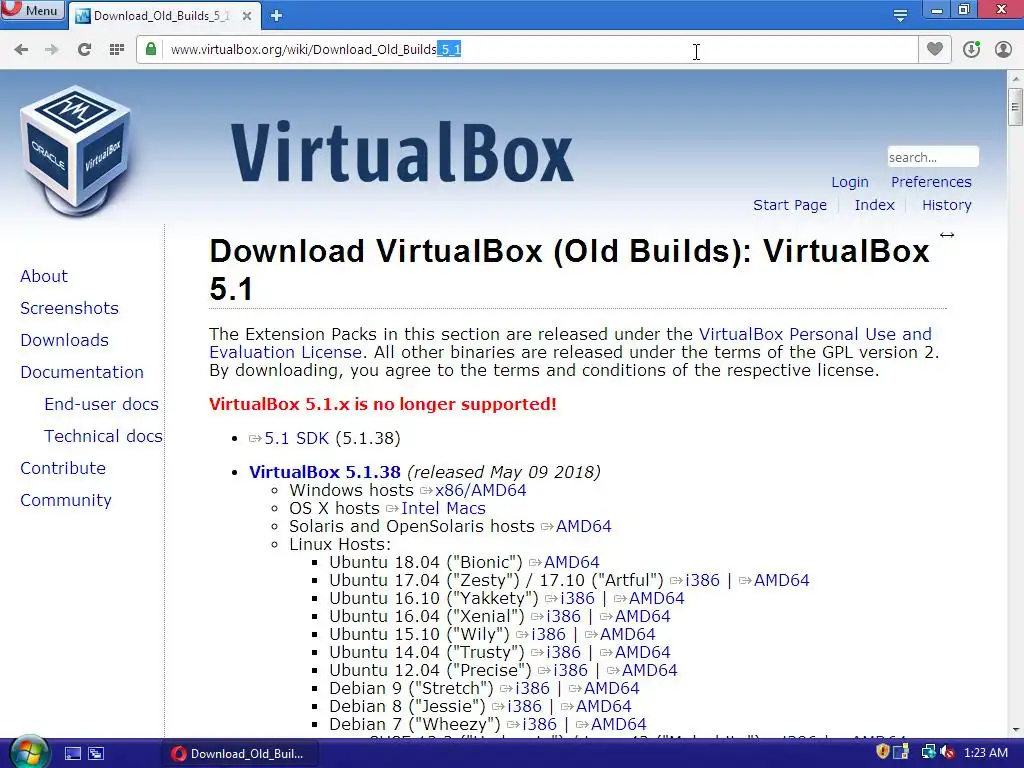Click the page width toggle arrow icon
1024x768 pixels.
[947, 235]
